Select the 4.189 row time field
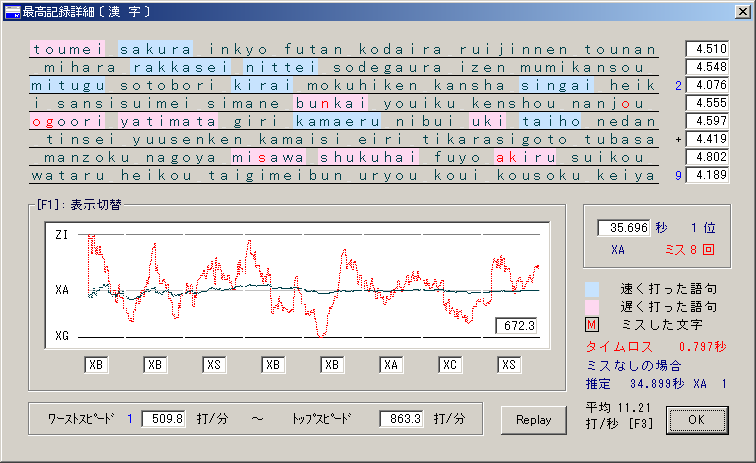The image size is (756, 463). [707, 175]
